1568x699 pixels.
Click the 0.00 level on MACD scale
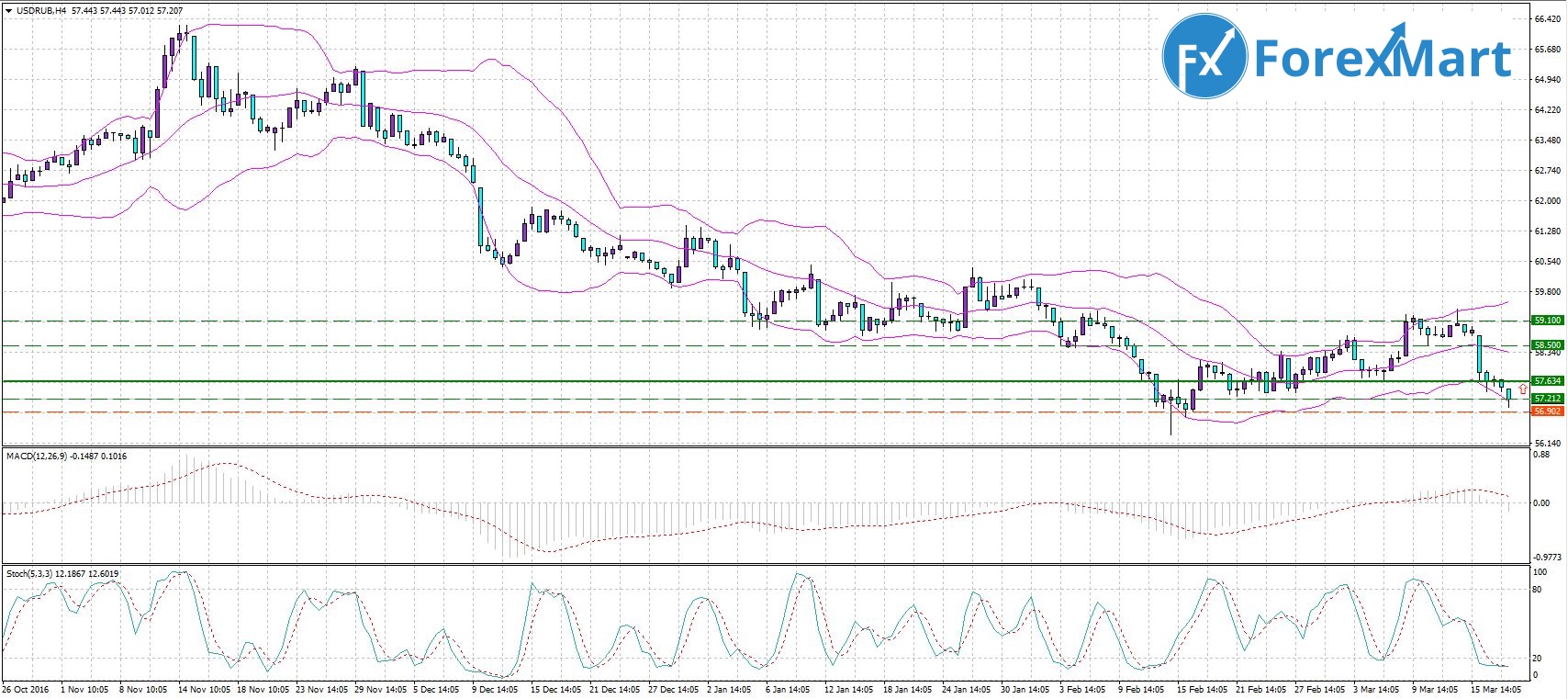[x=1541, y=503]
